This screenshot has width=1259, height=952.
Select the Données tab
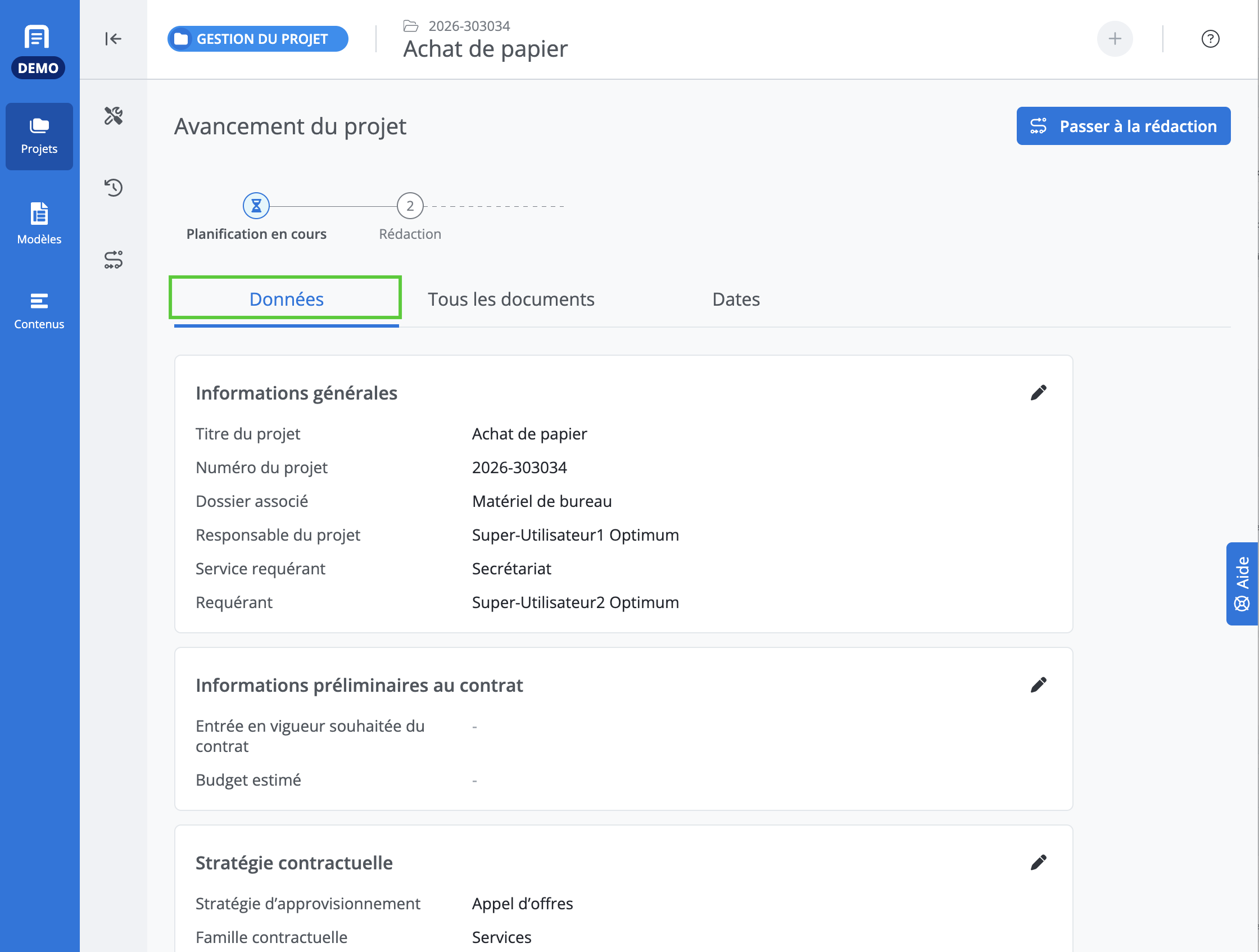[x=286, y=300]
